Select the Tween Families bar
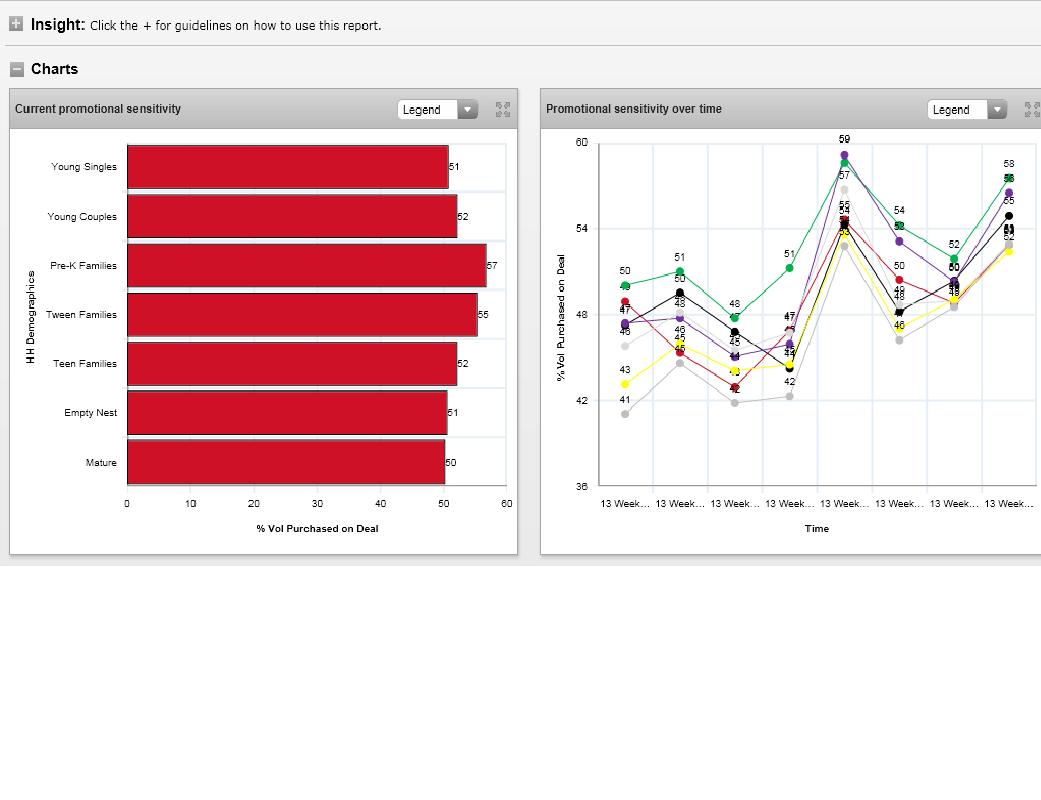1041x800 pixels. pyautogui.click(x=301, y=315)
